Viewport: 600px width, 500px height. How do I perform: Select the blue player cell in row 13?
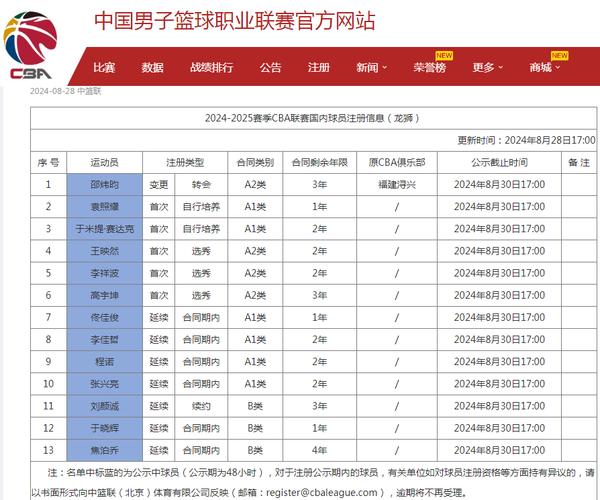click(x=104, y=451)
